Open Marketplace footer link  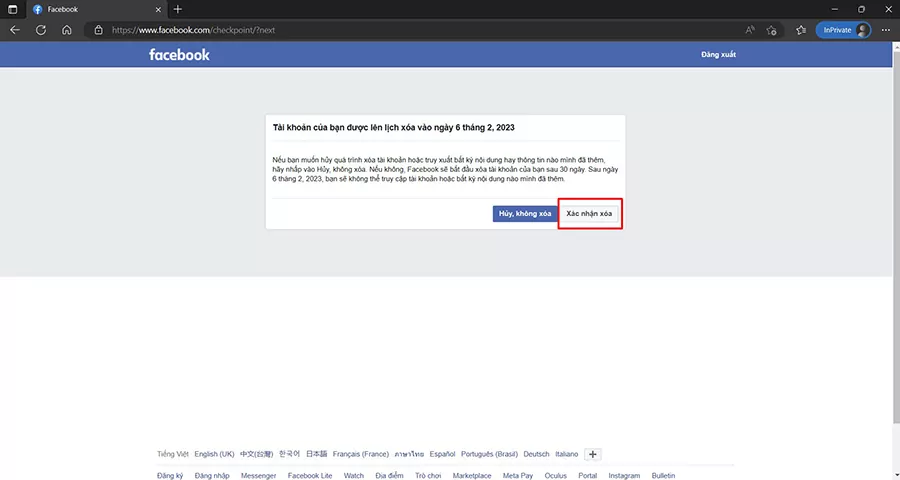pyautogui.click(x=472, y=475)
